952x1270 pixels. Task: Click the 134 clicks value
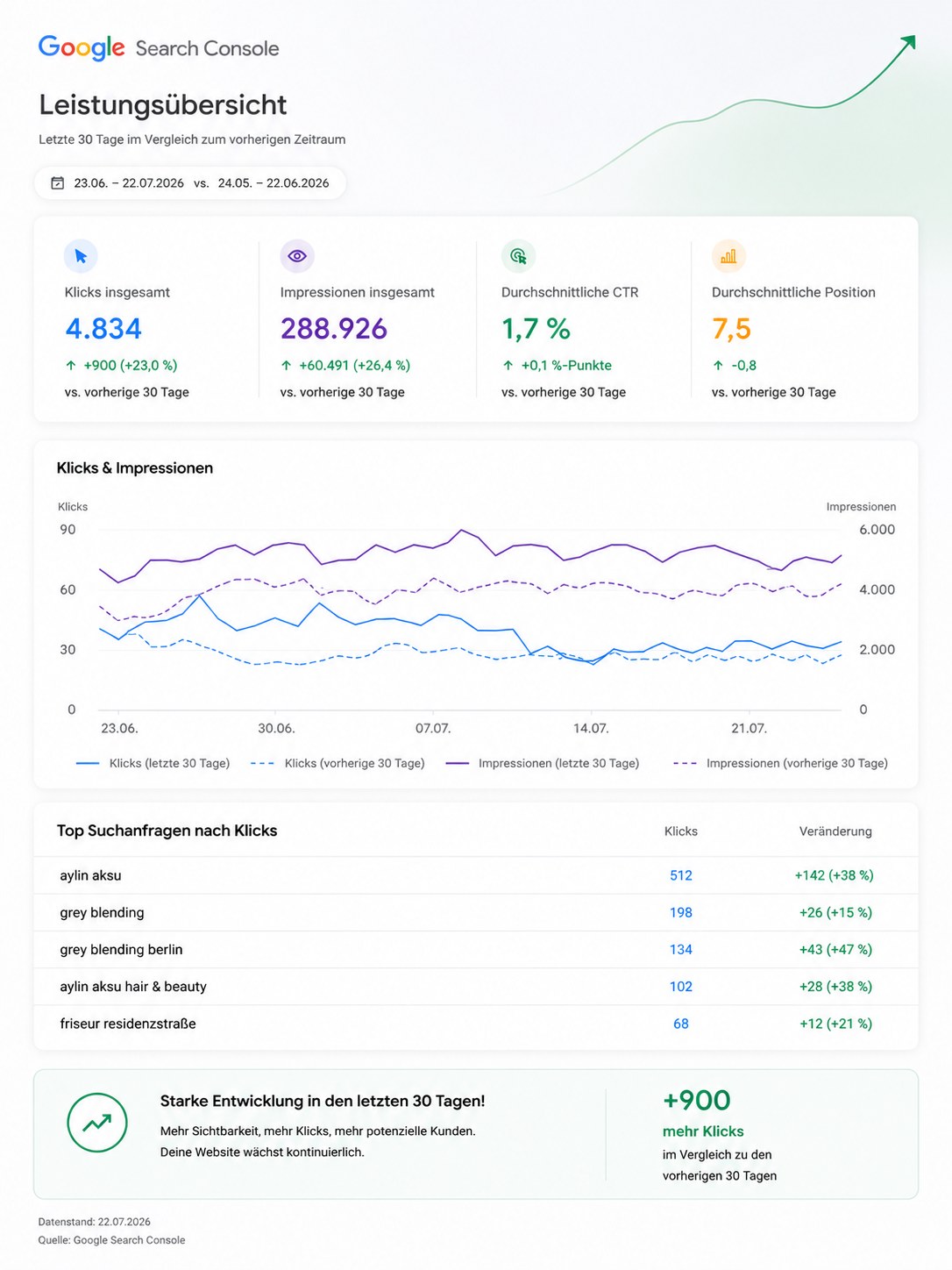pyautogui.click(x=681, y=950)
